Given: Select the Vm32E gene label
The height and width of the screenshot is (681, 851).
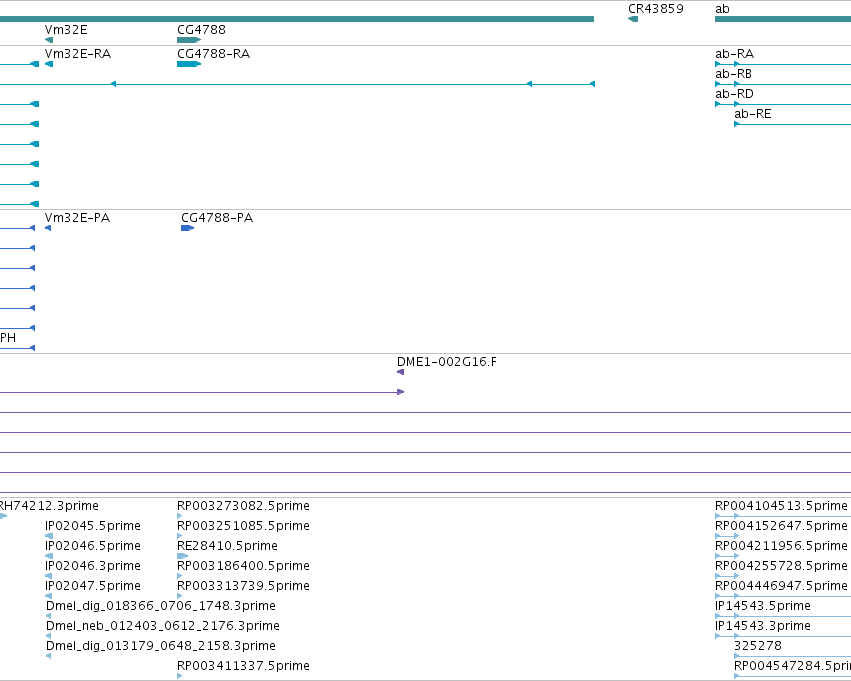Looking at the screenshot, I should pos(66,30).
